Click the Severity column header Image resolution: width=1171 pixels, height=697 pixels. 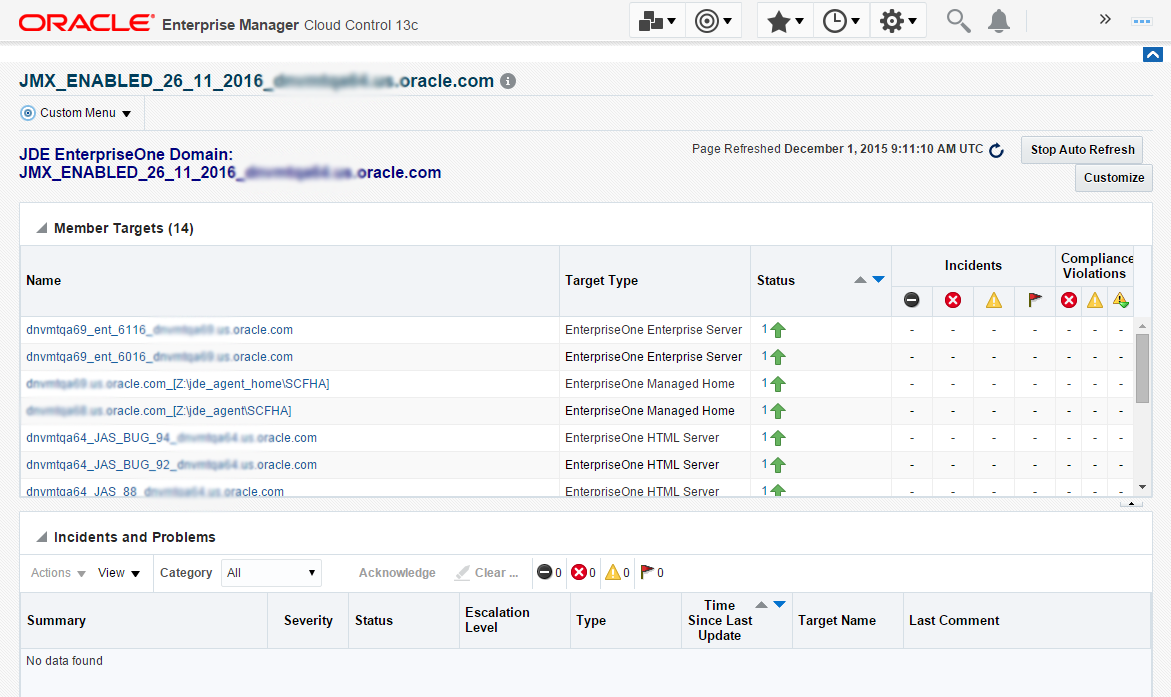click(308, 620)
